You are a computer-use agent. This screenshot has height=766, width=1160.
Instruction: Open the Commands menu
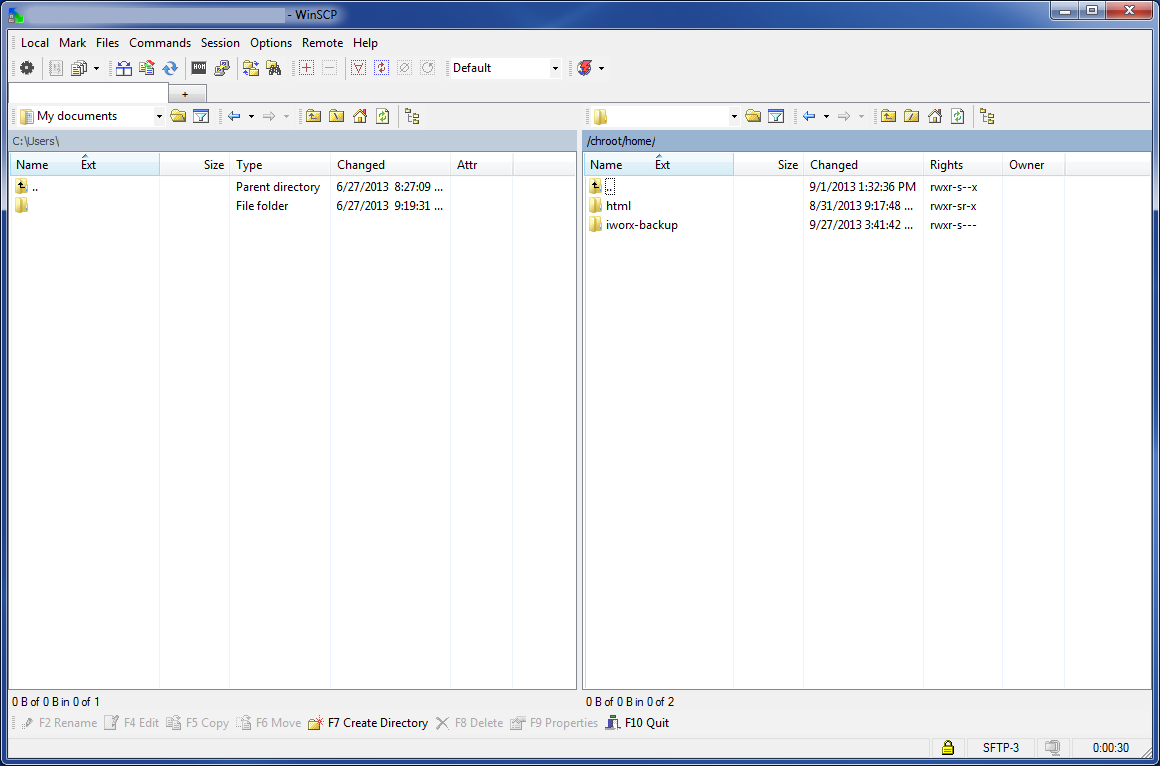(x=160, y=43)
